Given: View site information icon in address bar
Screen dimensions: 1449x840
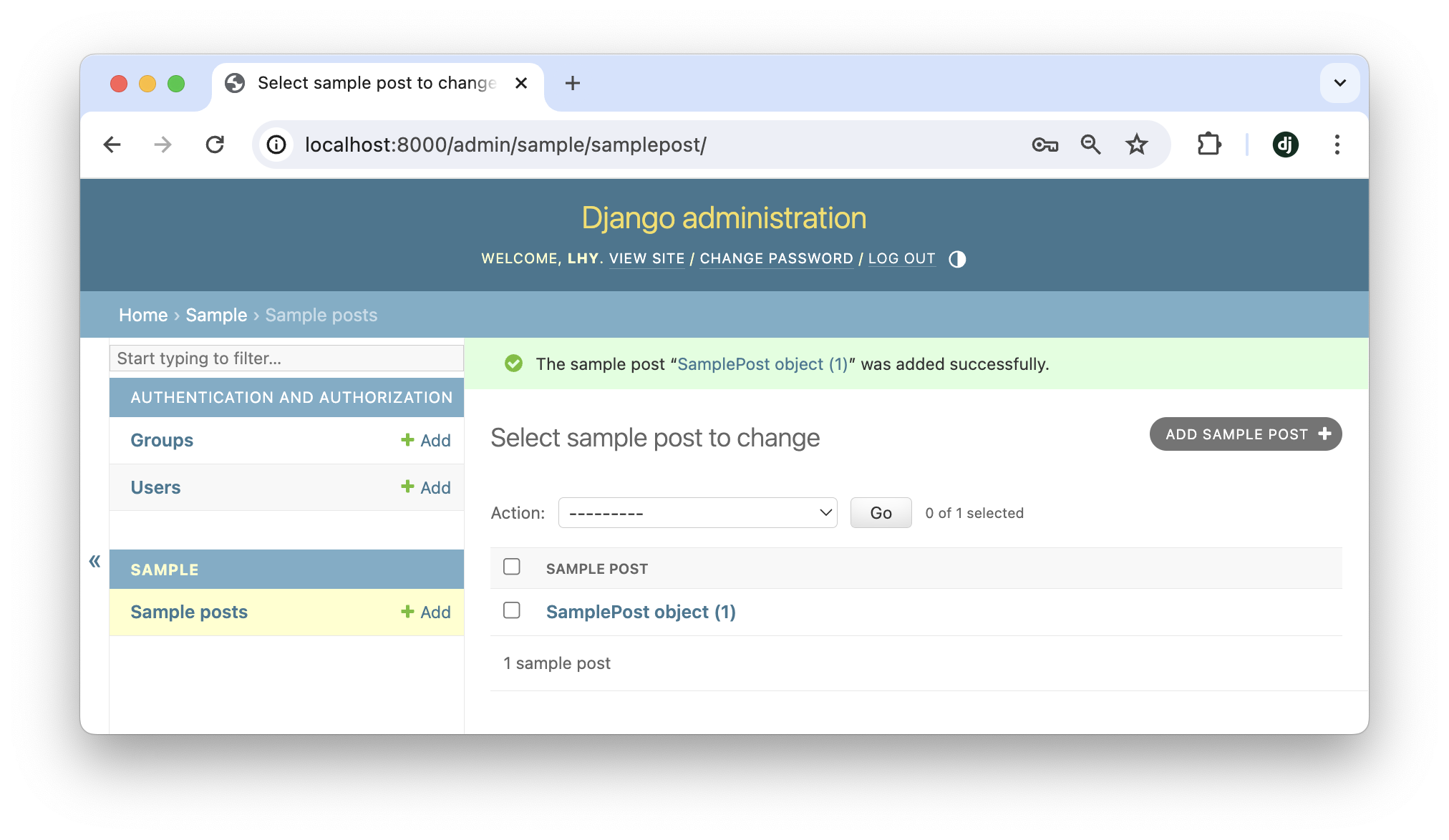Looking at the screenshot, I should (x=276, y=145).
